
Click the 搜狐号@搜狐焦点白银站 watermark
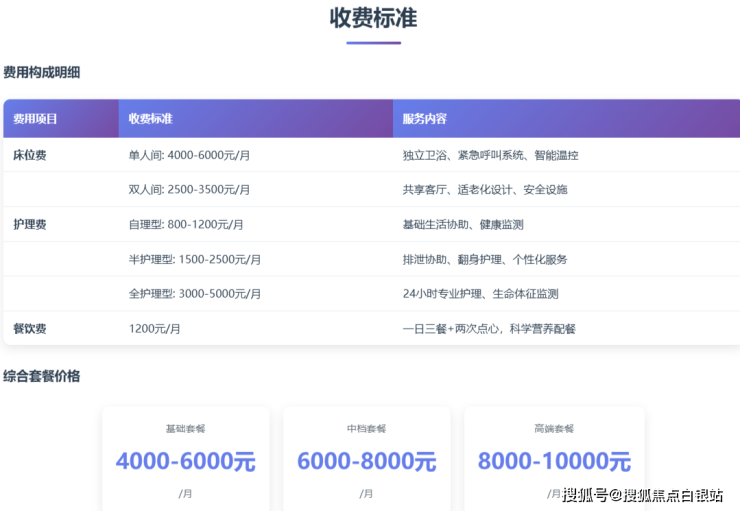click(x=642, y=495)
